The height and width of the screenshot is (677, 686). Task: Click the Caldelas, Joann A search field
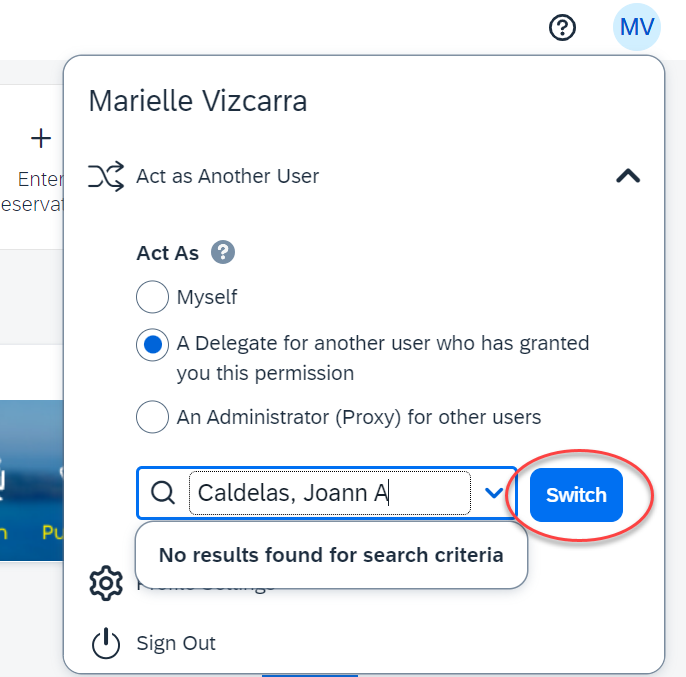(330, 492)
